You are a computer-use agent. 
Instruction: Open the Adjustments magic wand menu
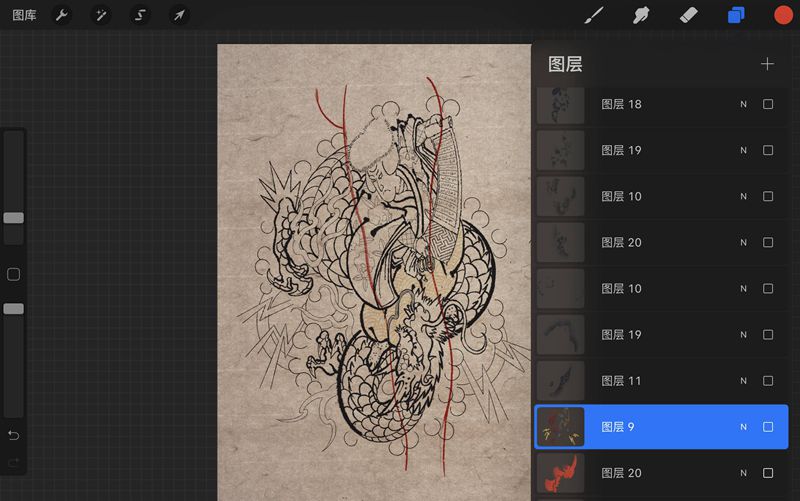click(x=101, y=15)
